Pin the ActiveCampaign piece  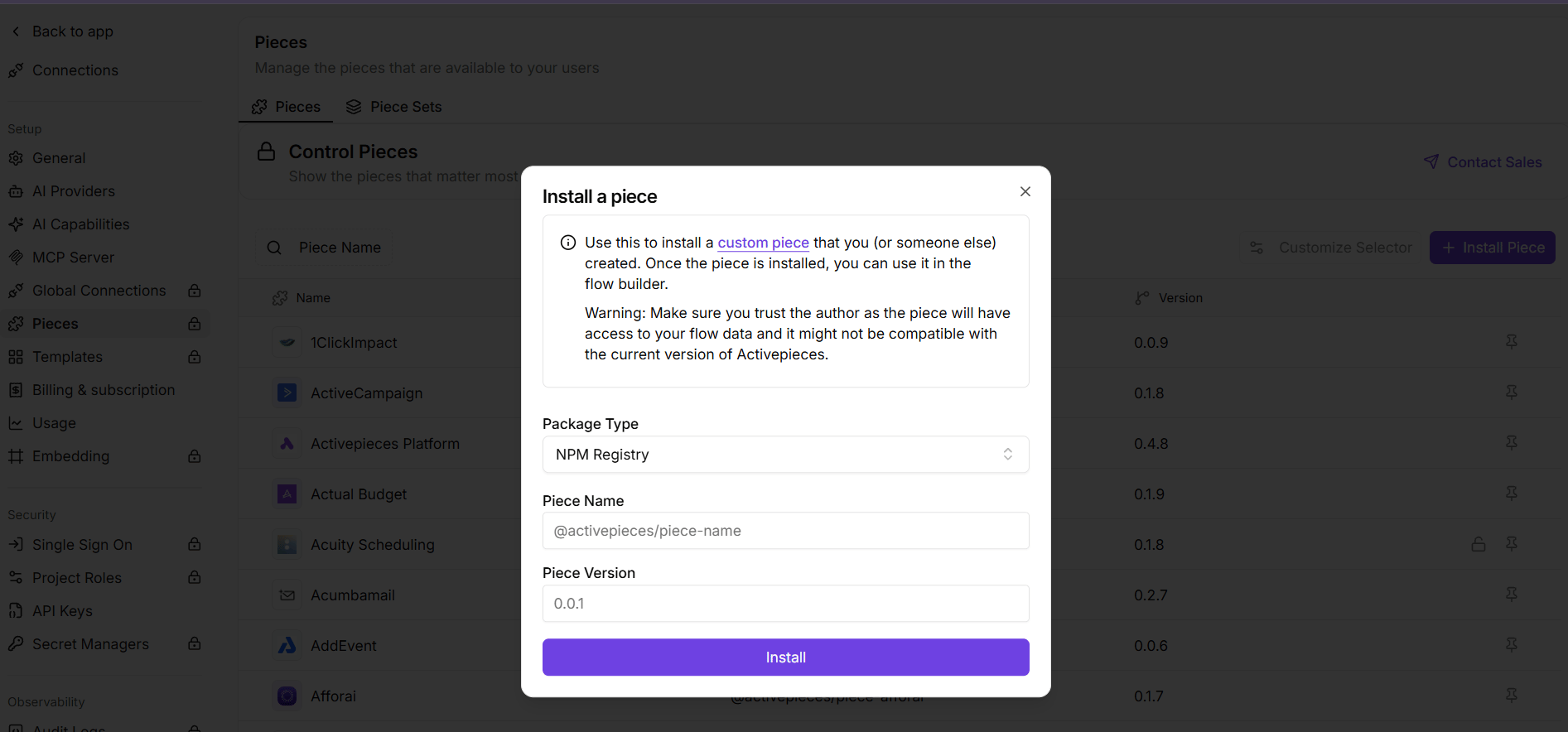point(1511,392)
